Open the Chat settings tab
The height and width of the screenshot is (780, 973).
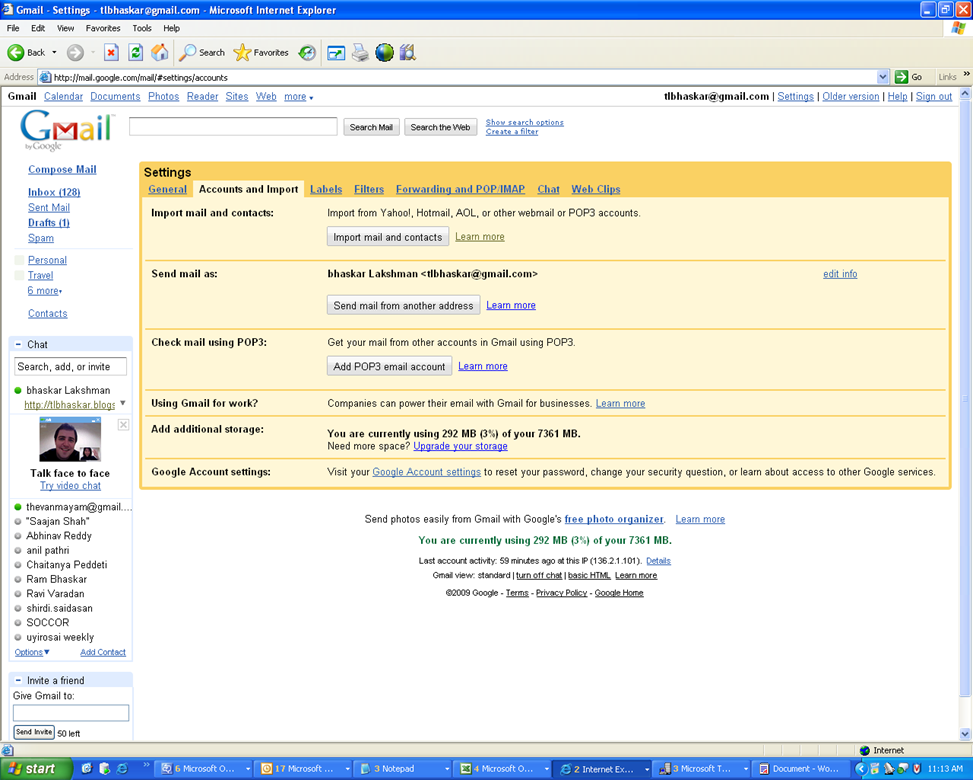point(549,189)
